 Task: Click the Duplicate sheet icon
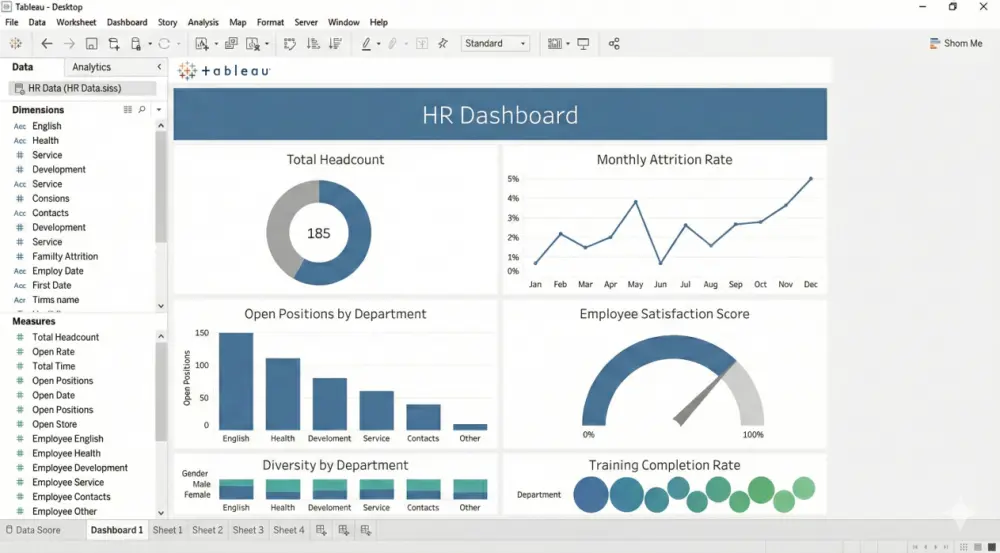231,43
